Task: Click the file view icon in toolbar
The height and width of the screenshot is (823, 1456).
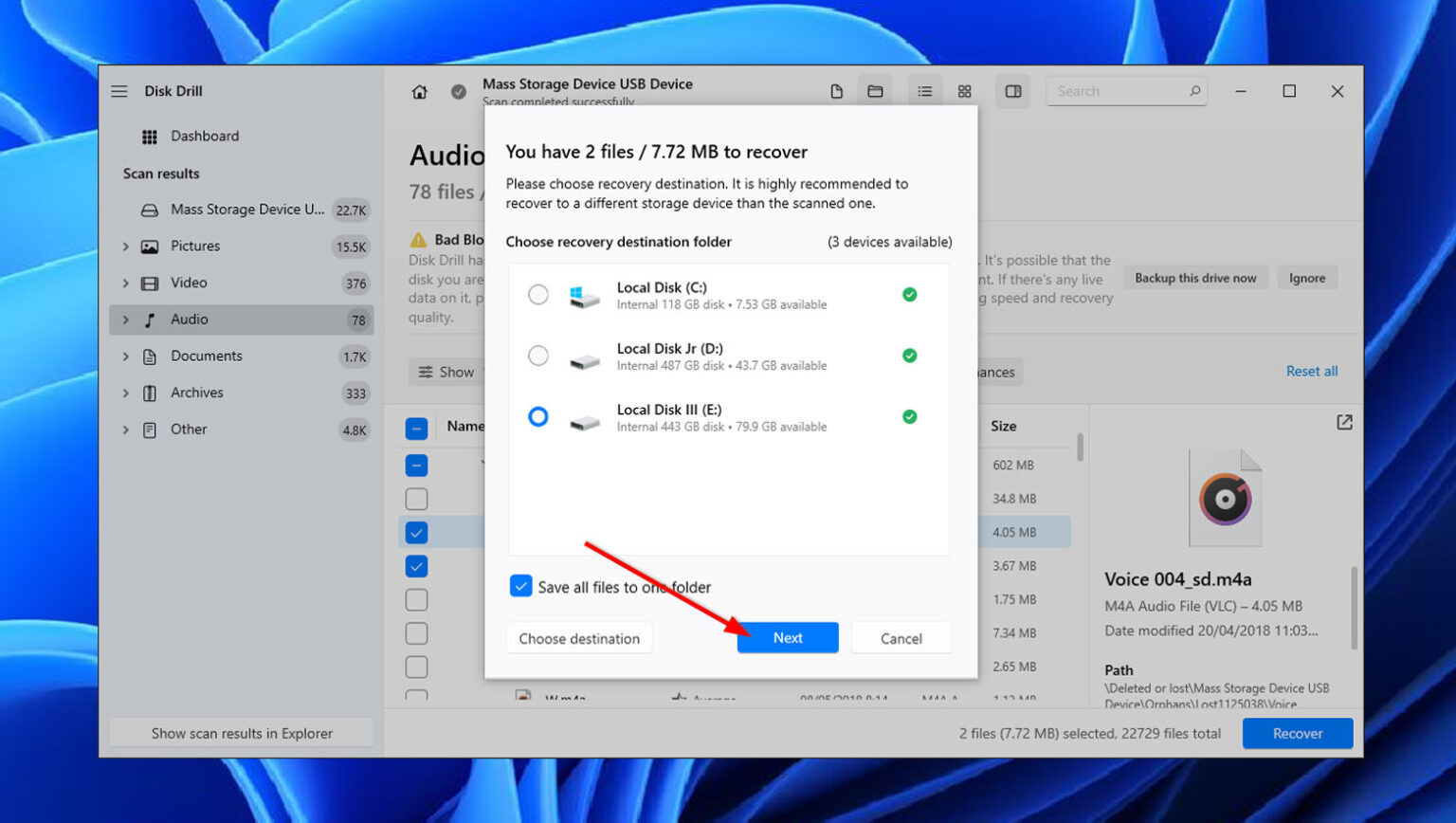Action: pyautogui.click(x=838, y=91)
